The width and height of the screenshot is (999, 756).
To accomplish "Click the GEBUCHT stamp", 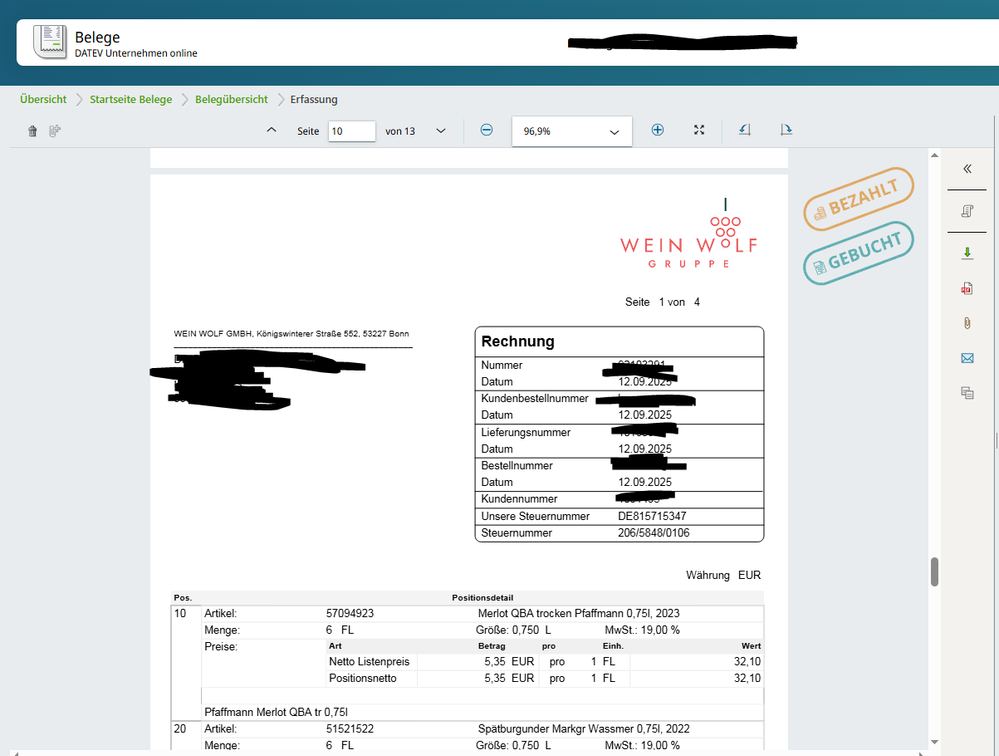I will (x=858, y=253).
